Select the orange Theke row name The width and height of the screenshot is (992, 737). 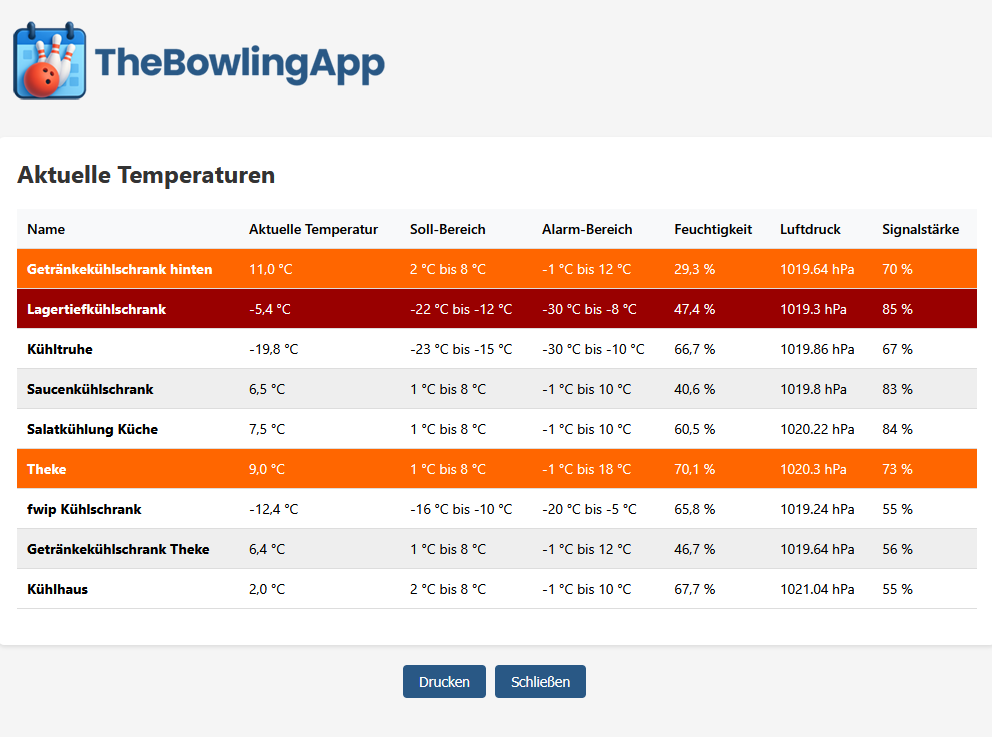(x=47, y=469)
